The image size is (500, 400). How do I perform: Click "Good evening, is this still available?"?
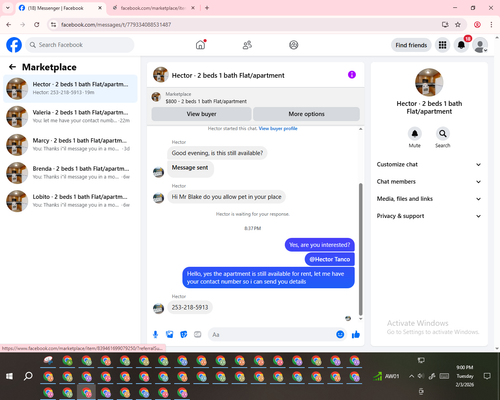[x=217, y=153]
